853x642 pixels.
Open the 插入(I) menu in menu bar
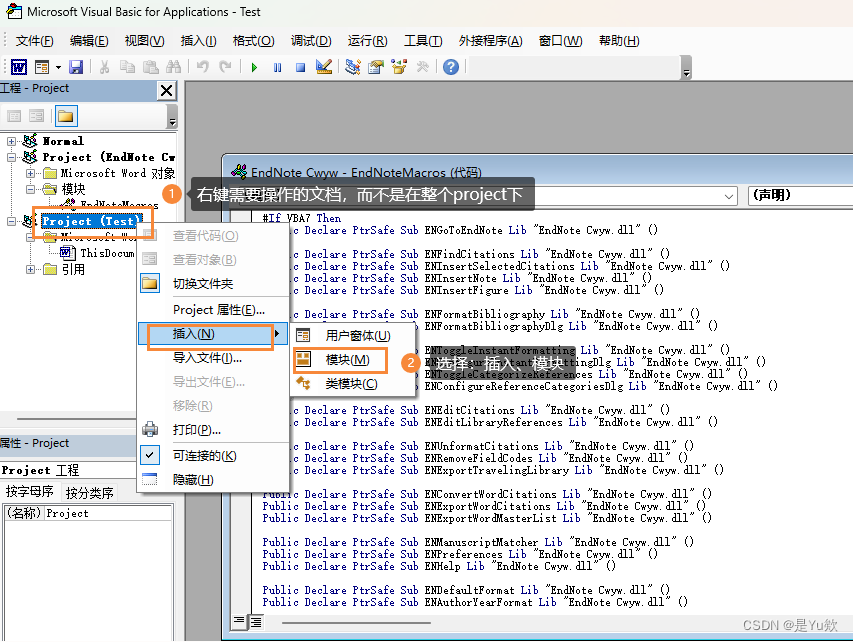pyautogui.click(x=199, y=41)
